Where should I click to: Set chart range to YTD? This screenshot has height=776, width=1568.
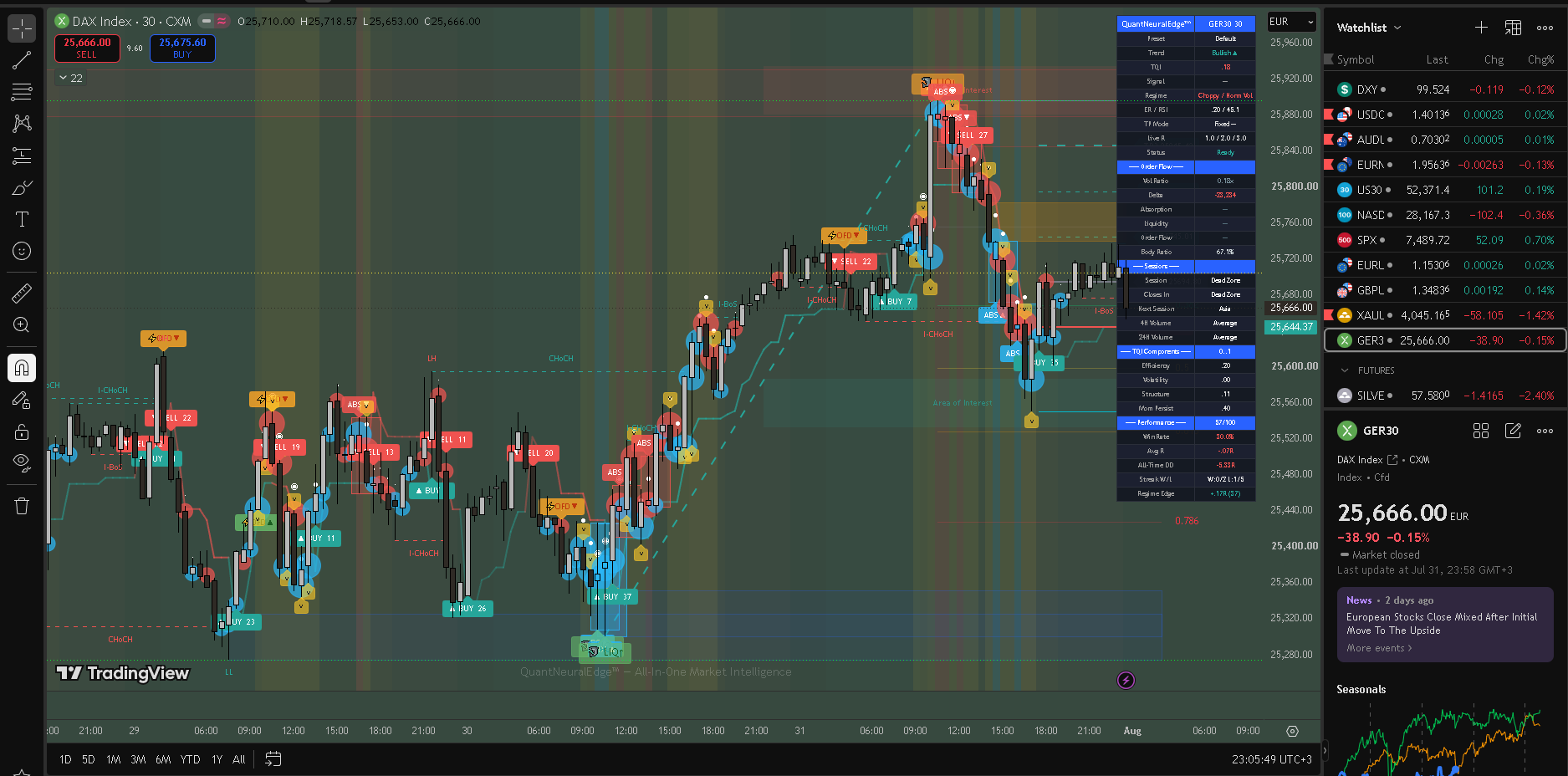click(x=191, y=759)
